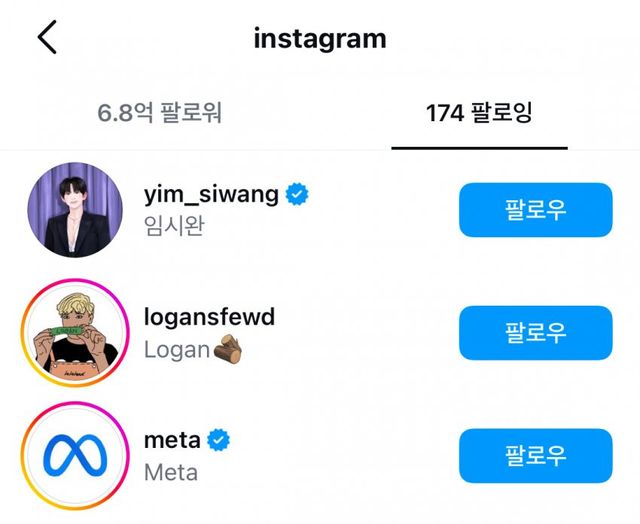This screenshot has width=640, height=524.
Task: View logansfewd's story avatar
Action: pyautogui.click(x=72, y=333)
